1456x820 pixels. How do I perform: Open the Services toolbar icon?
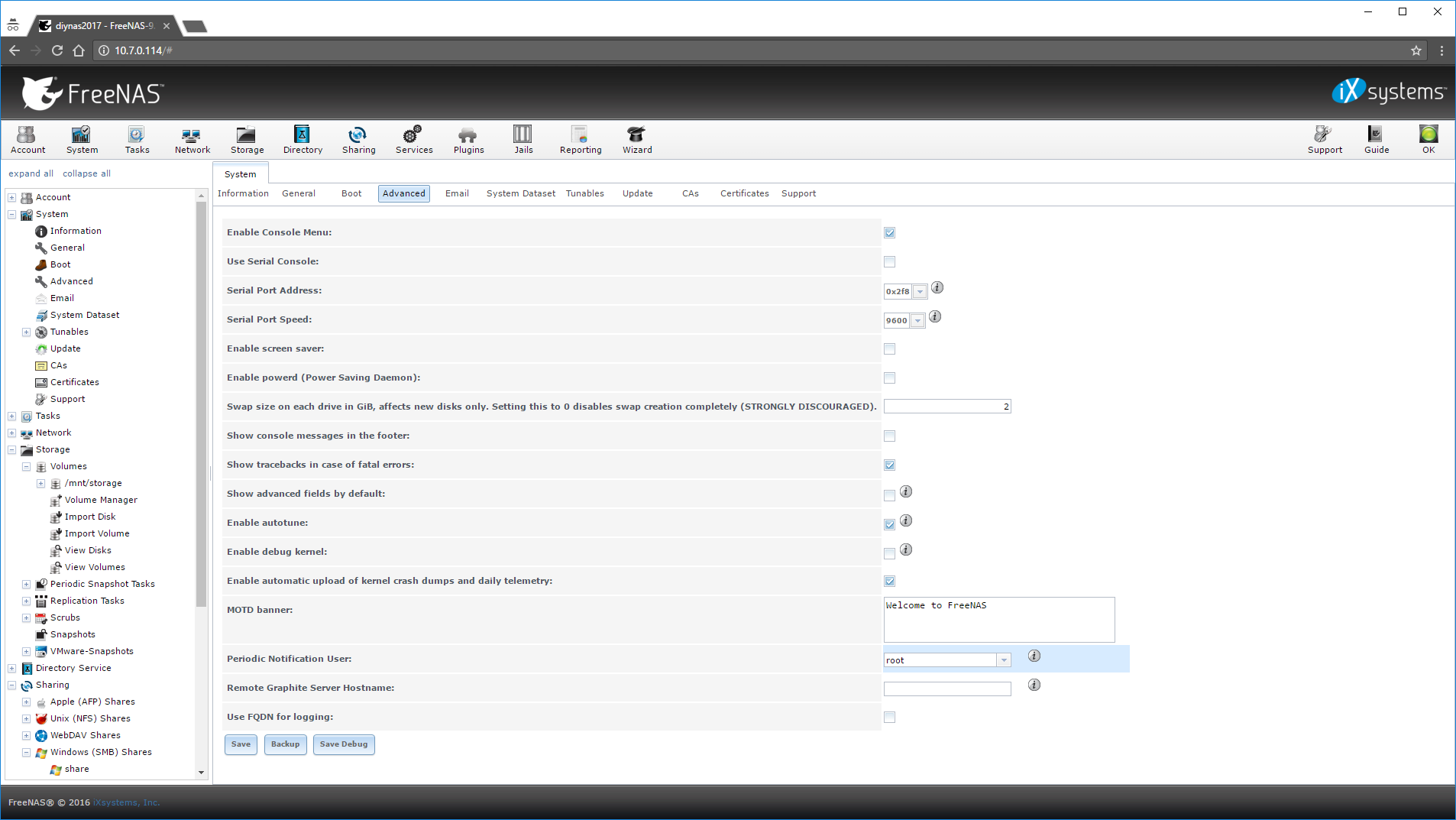point(414,140)
